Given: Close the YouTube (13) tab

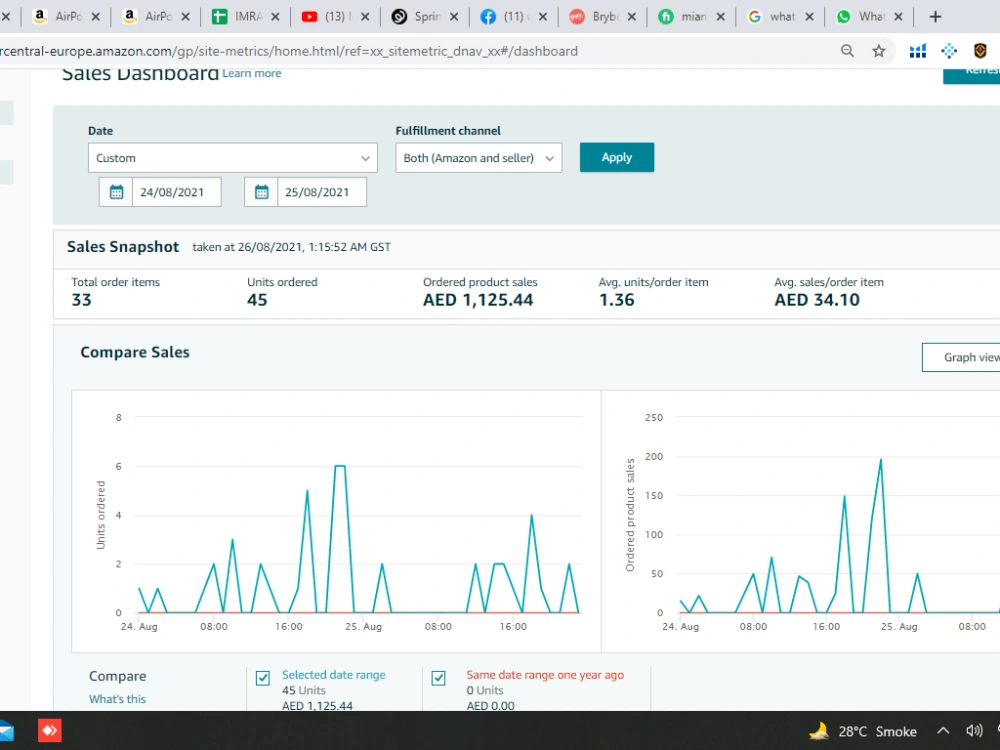Looking at the screenshot, I should [365, 17].
